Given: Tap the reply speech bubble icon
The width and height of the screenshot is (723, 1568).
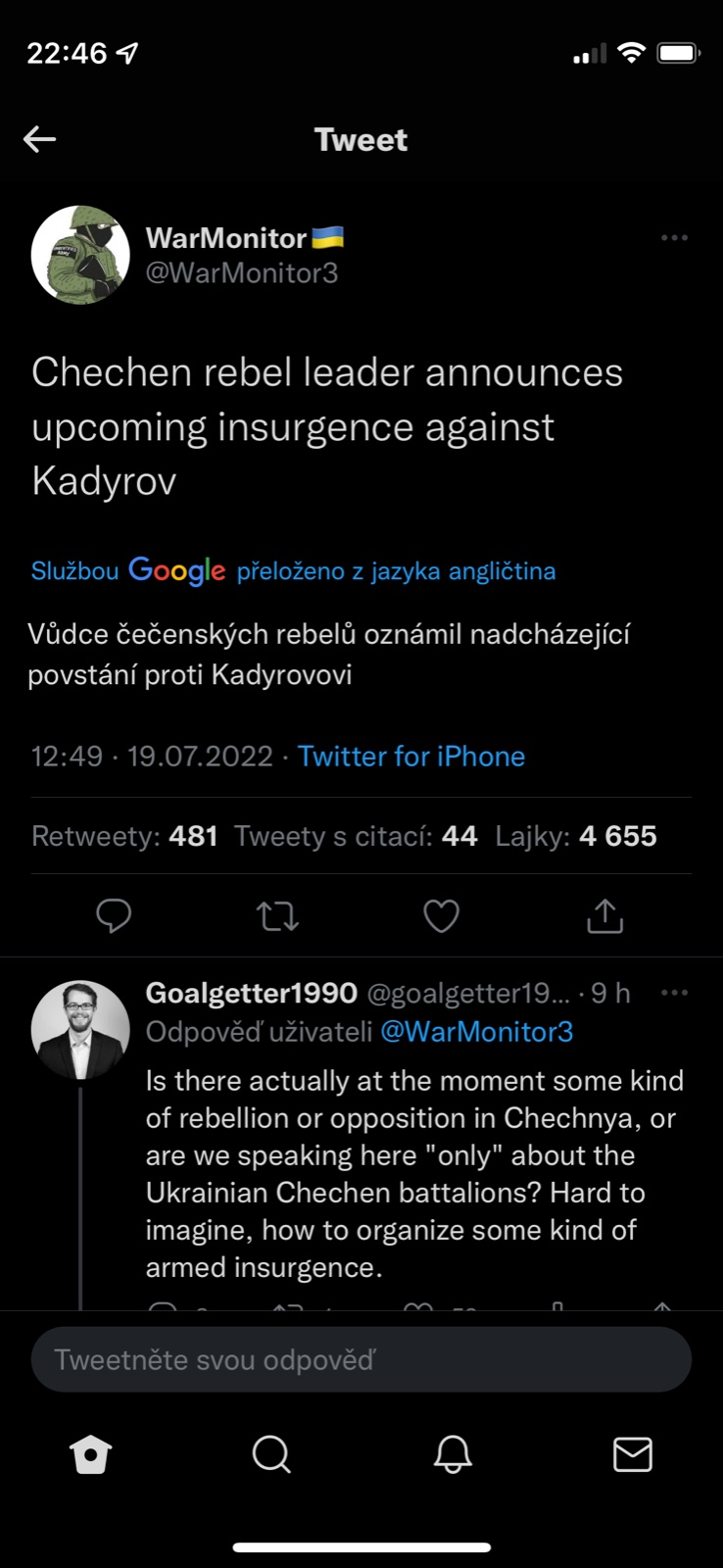Looking at the screenshot, I should [x=114, y=916].
